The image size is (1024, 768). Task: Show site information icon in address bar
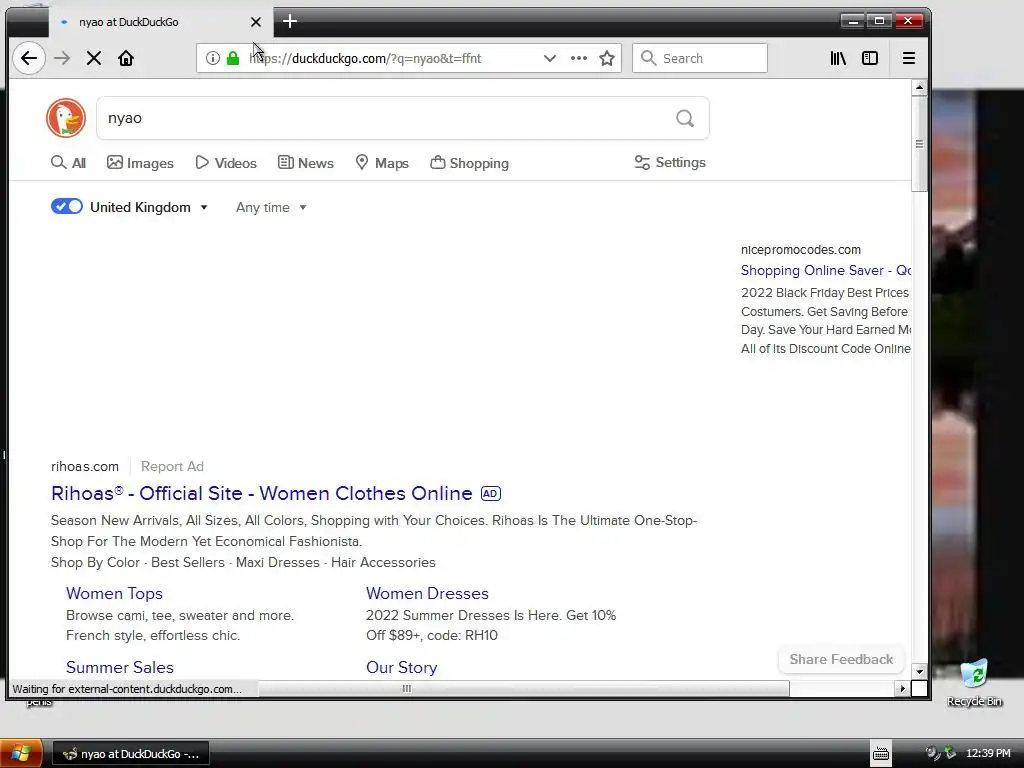[212, 58]
